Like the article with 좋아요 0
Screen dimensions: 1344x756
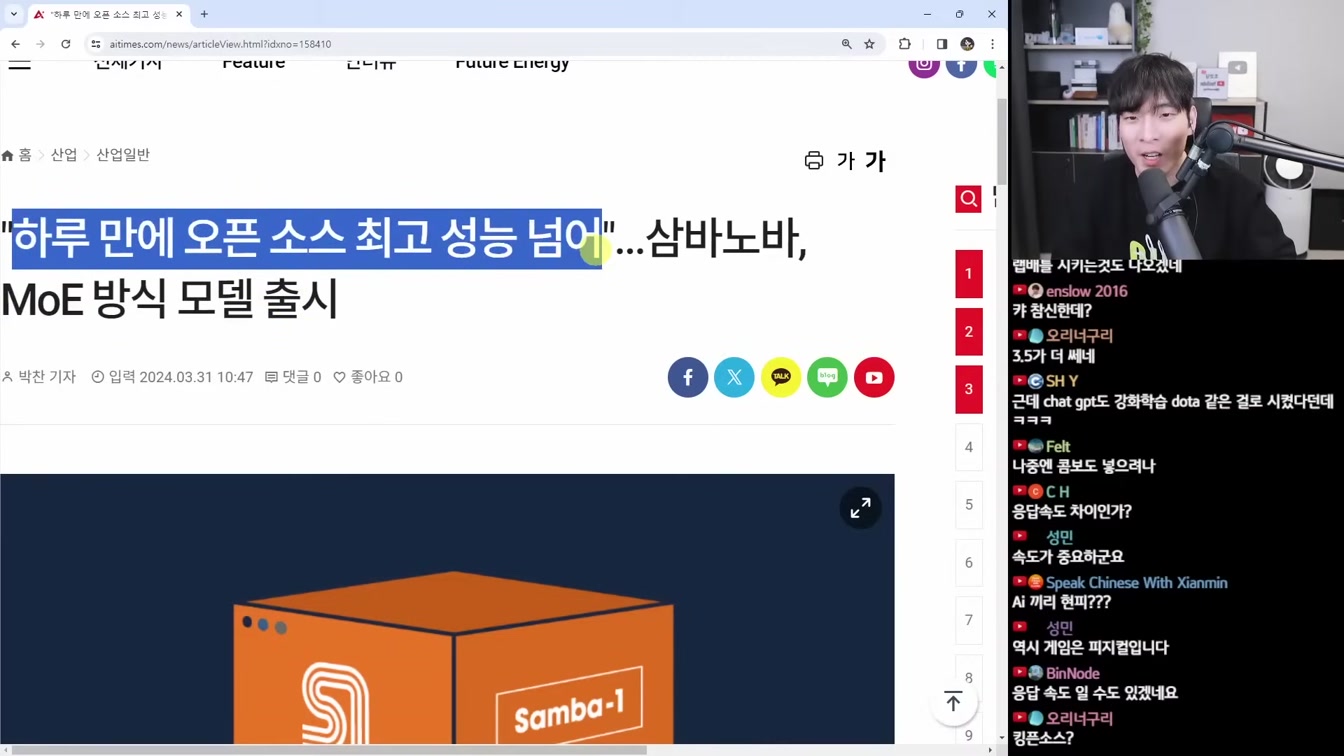(368, 377)
